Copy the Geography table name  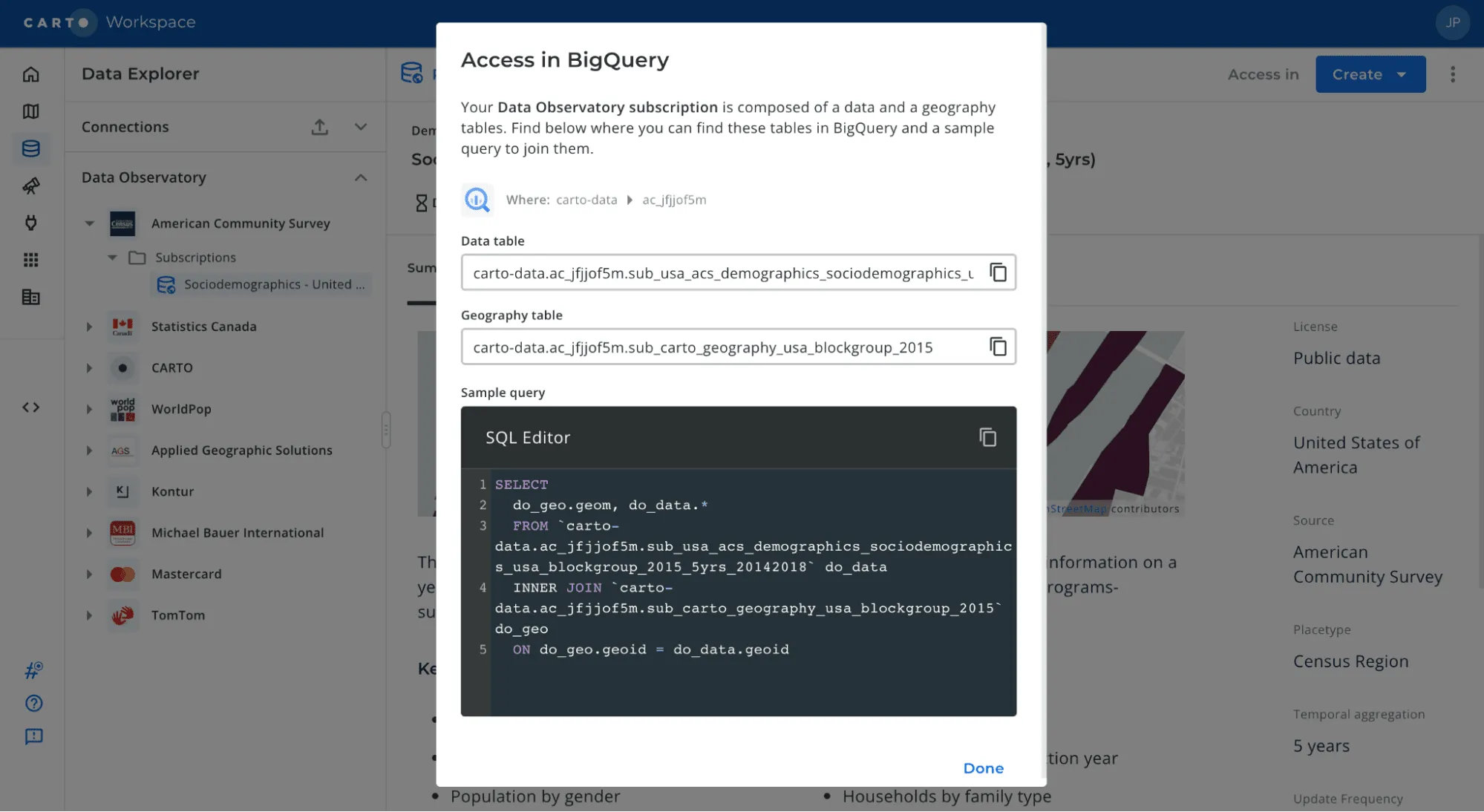tap(998, 347)
